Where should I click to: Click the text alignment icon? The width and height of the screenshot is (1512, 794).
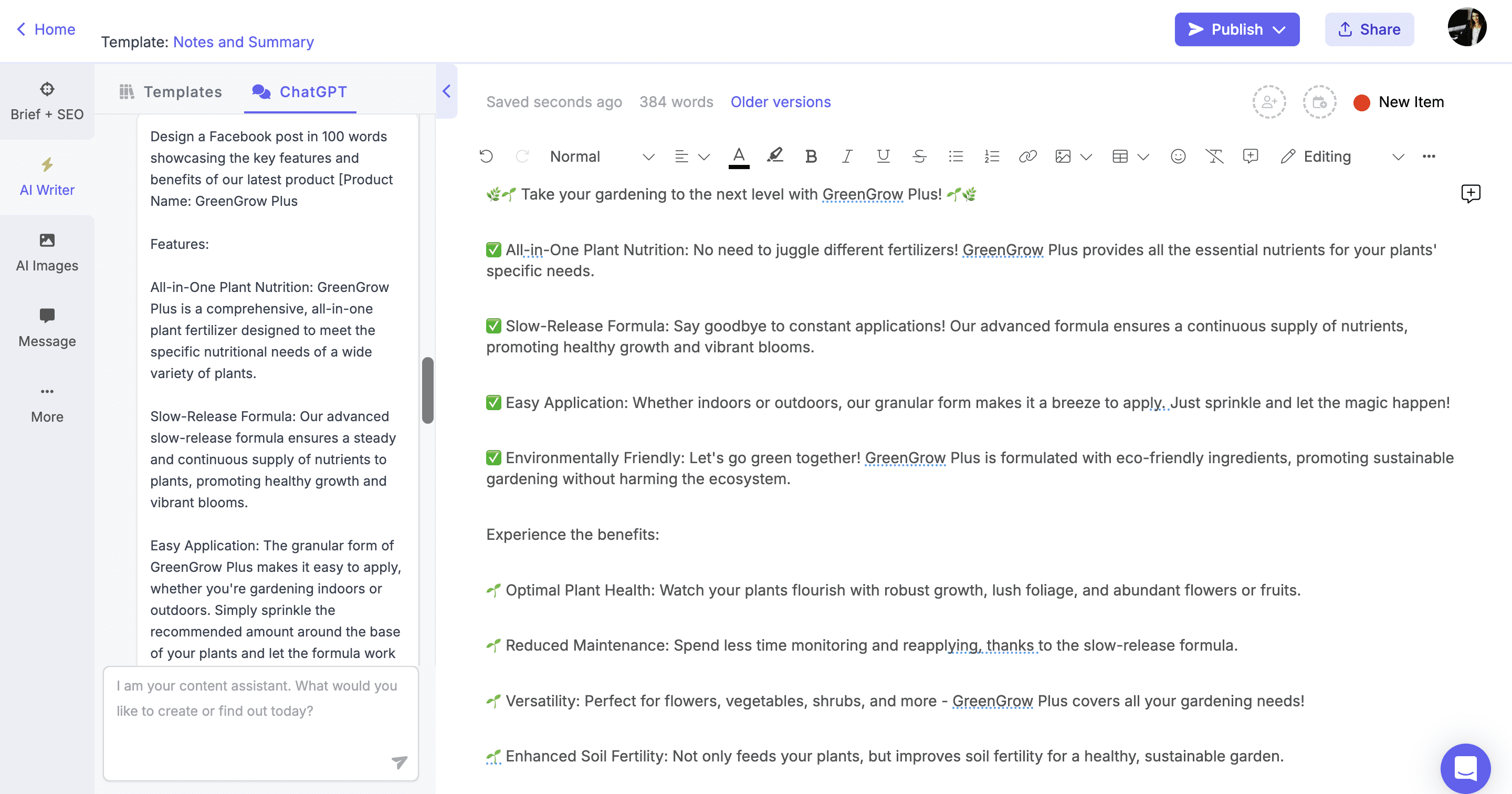(x=681, y=156)
